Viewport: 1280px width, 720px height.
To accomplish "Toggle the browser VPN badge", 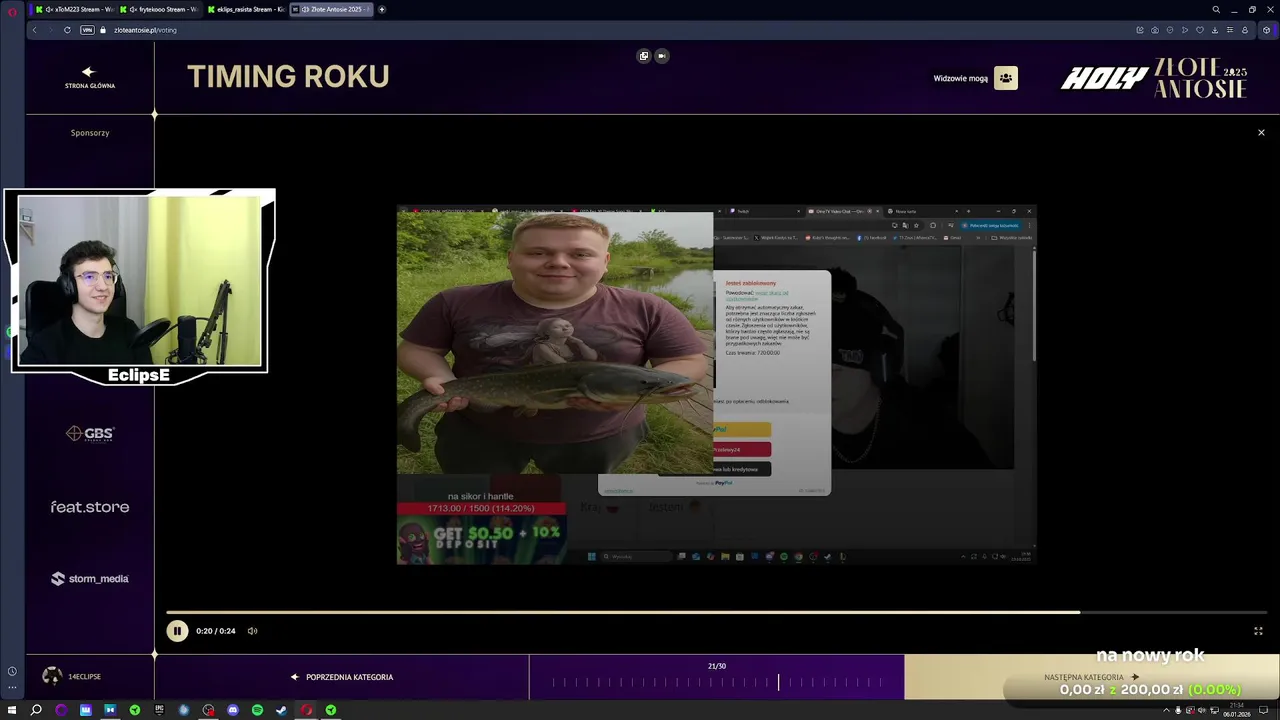I will (87, 30).
